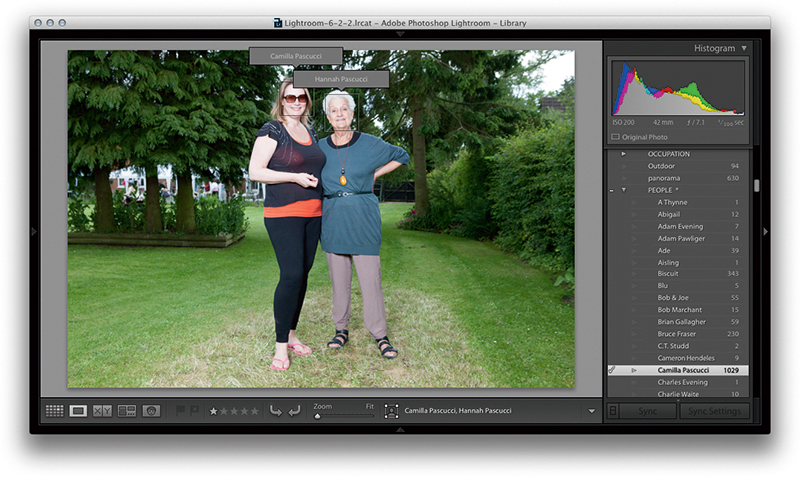Collapse the PEOPLE keyword group
800x477 pixels.
623,190
